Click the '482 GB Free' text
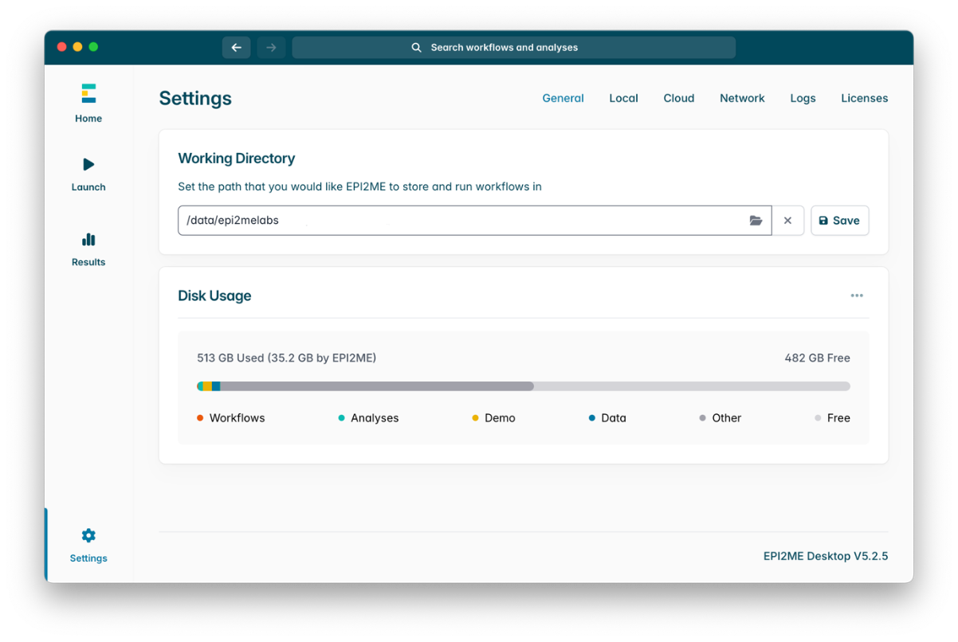 pos(817,358)
